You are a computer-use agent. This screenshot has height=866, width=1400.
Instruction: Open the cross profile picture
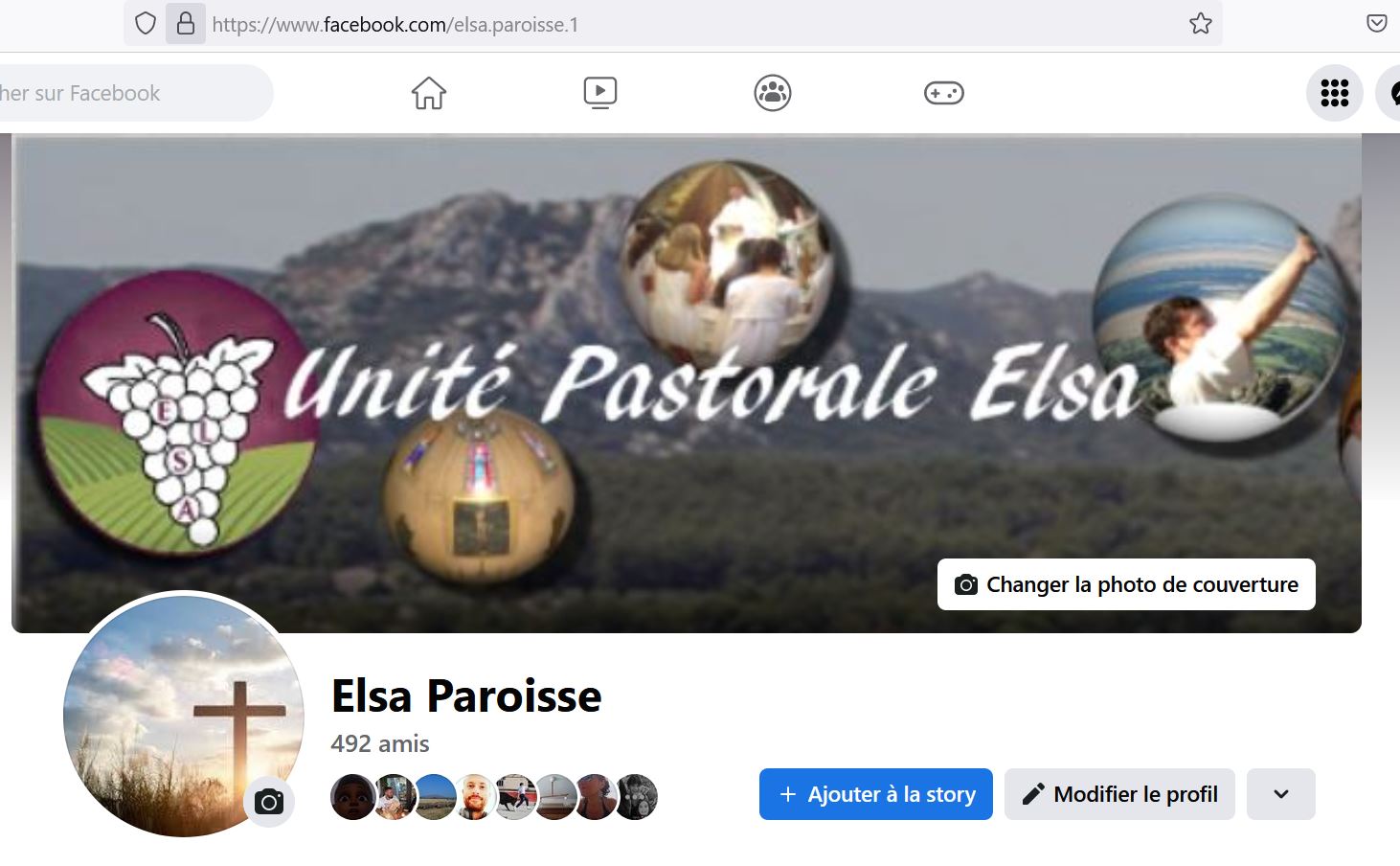pyautogui.click(x=184, y=716)
